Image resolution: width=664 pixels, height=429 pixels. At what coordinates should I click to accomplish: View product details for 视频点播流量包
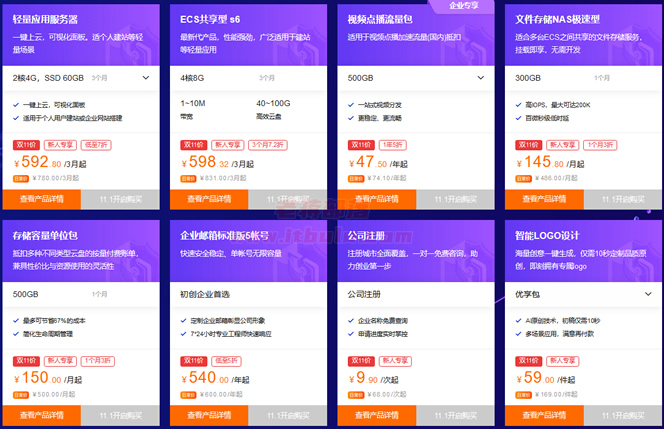(377, 199)
